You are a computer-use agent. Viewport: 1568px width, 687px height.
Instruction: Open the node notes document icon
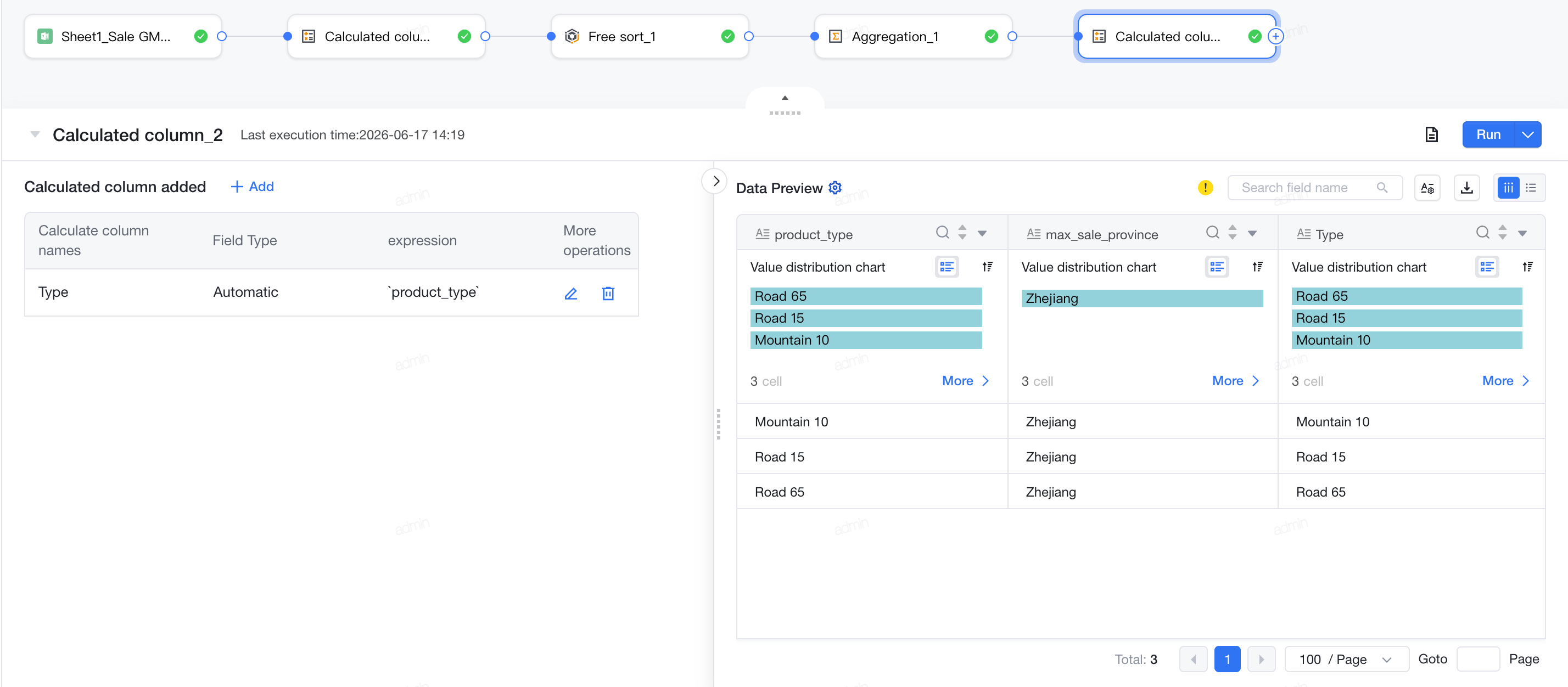pos(1431,134)
